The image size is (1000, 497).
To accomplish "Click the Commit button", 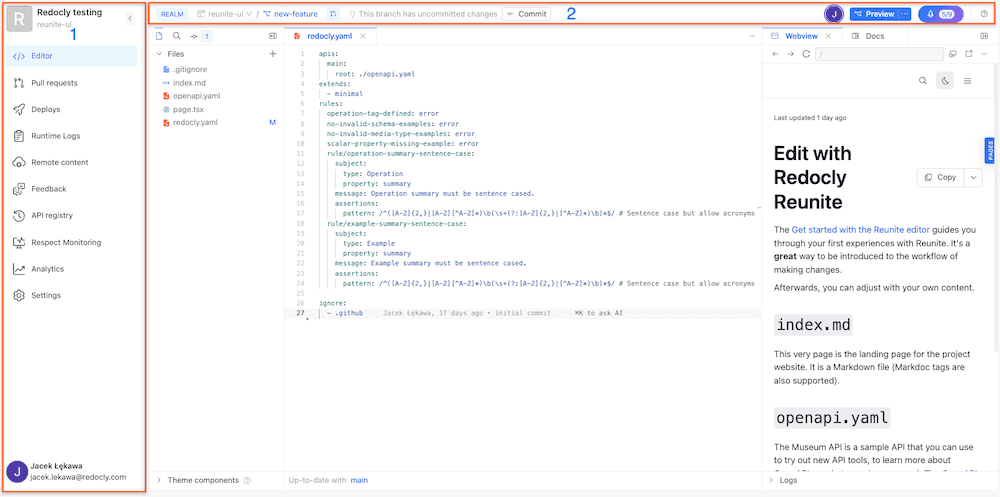I will [526, 14].
